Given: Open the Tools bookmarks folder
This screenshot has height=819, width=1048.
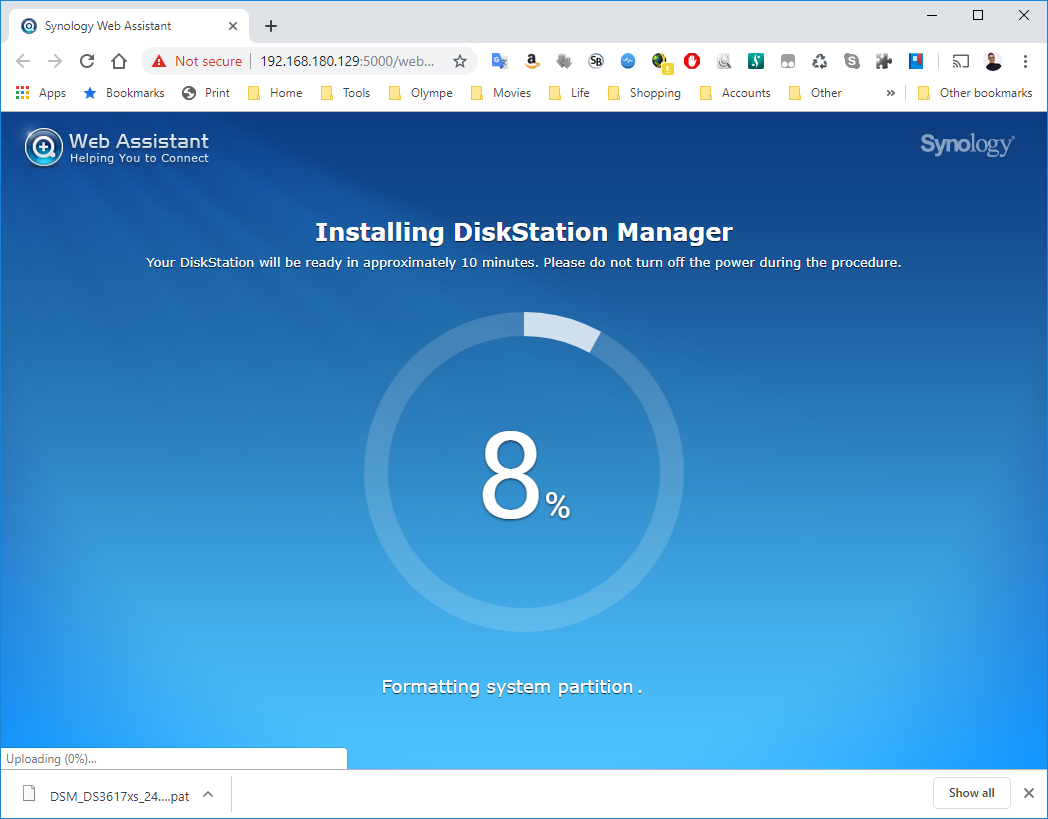Looking at the screenshot, I should [346, 93].
